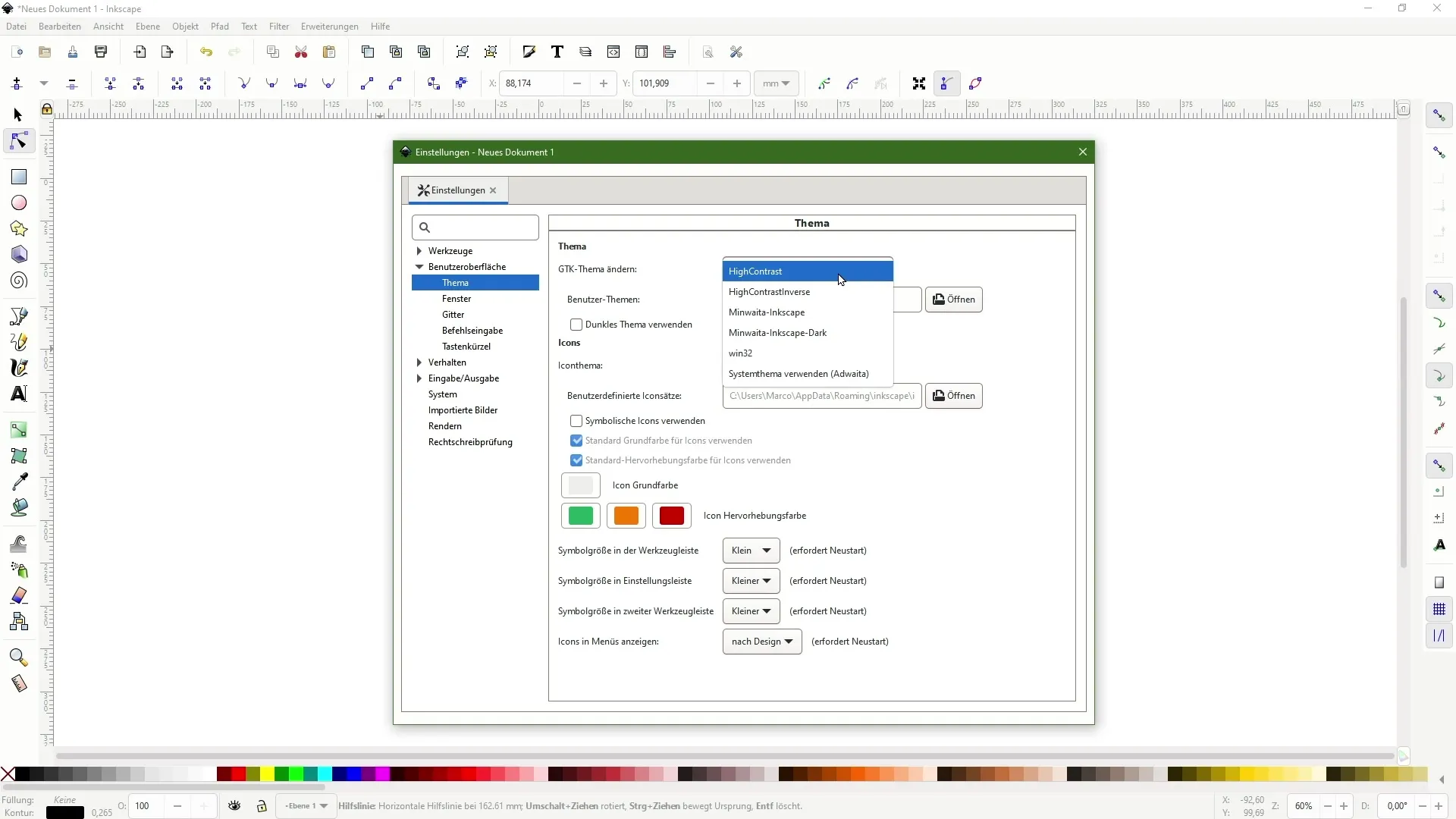Toggle the layer visibility eye icon

coord(234,806)
